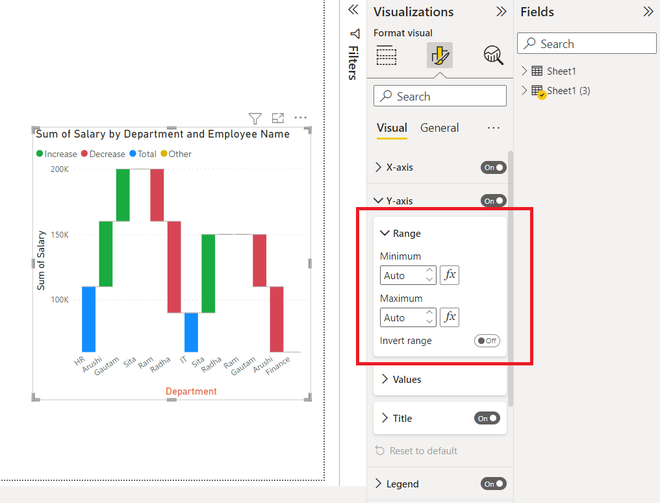Click Sheet1 table icon
660x503 pixels.
pos(537,71)
